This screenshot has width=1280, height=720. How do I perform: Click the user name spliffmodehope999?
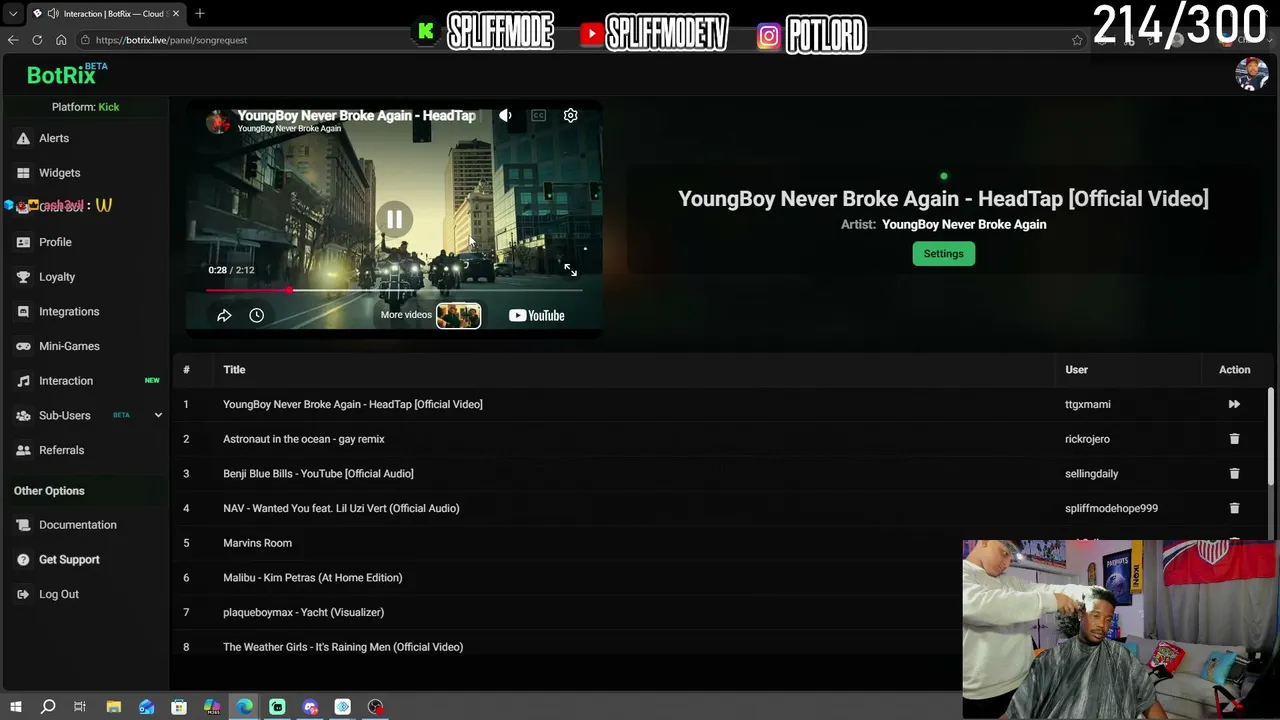click(x=1111, y=508)
